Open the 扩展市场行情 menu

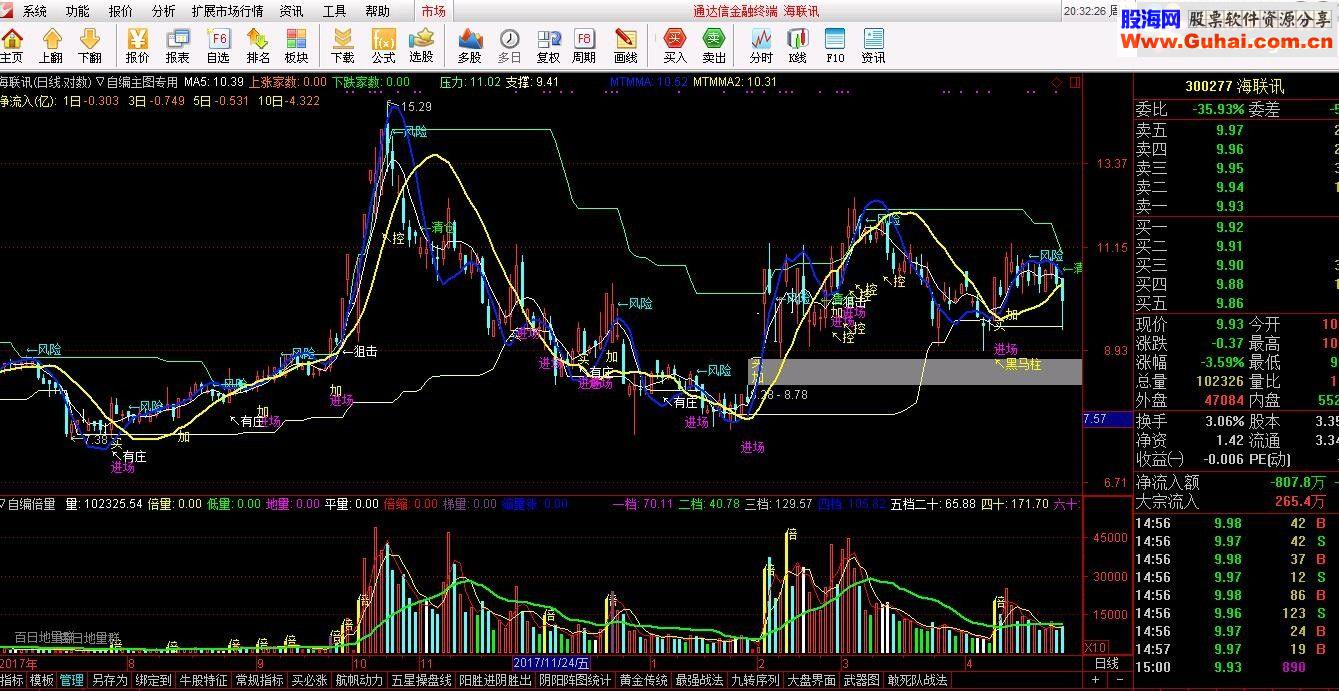click(x=227, y=11)
